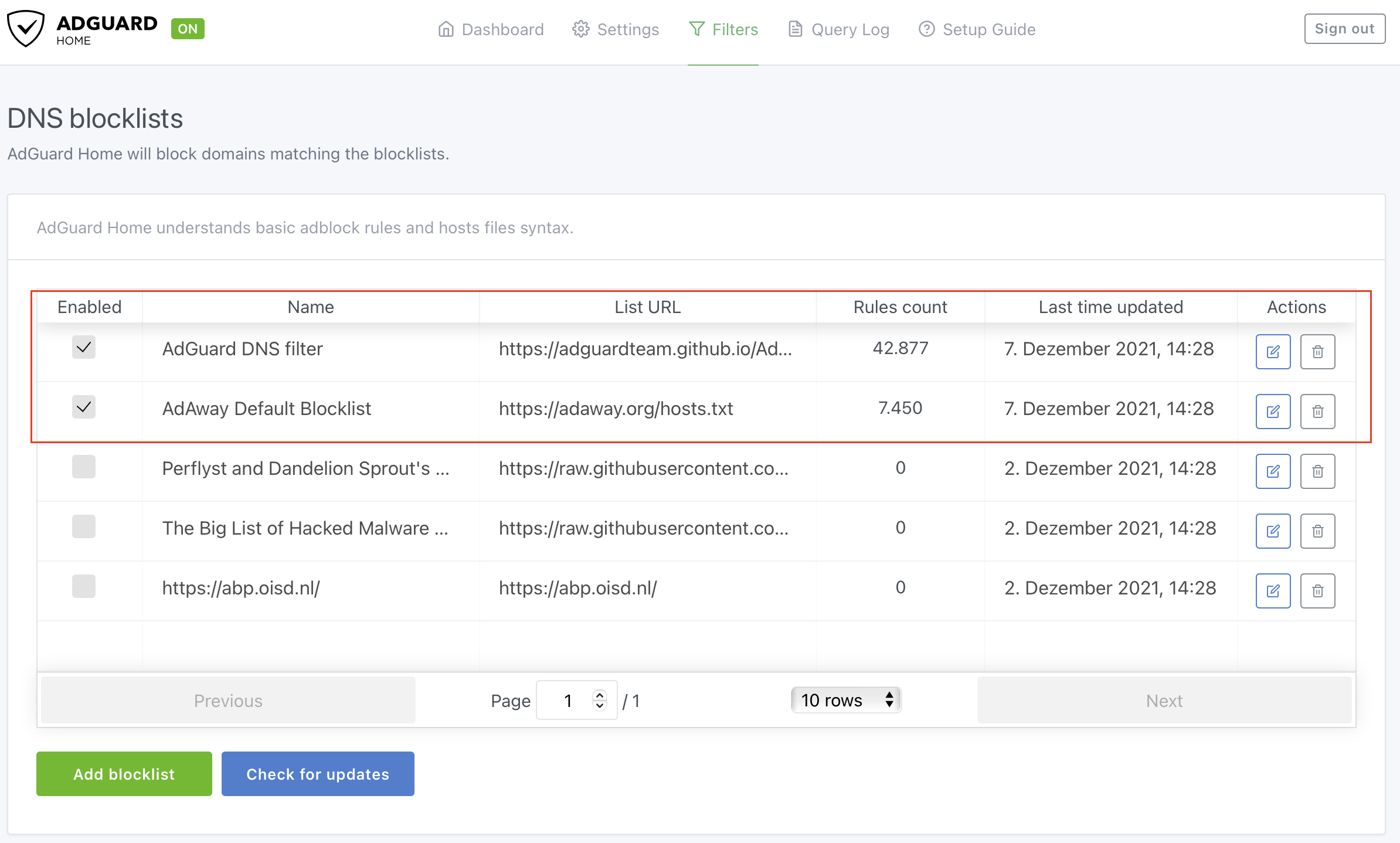Delete the AdGuard DNS filter blocklist
1400x843 pixels.
(x=1317, y=352)
